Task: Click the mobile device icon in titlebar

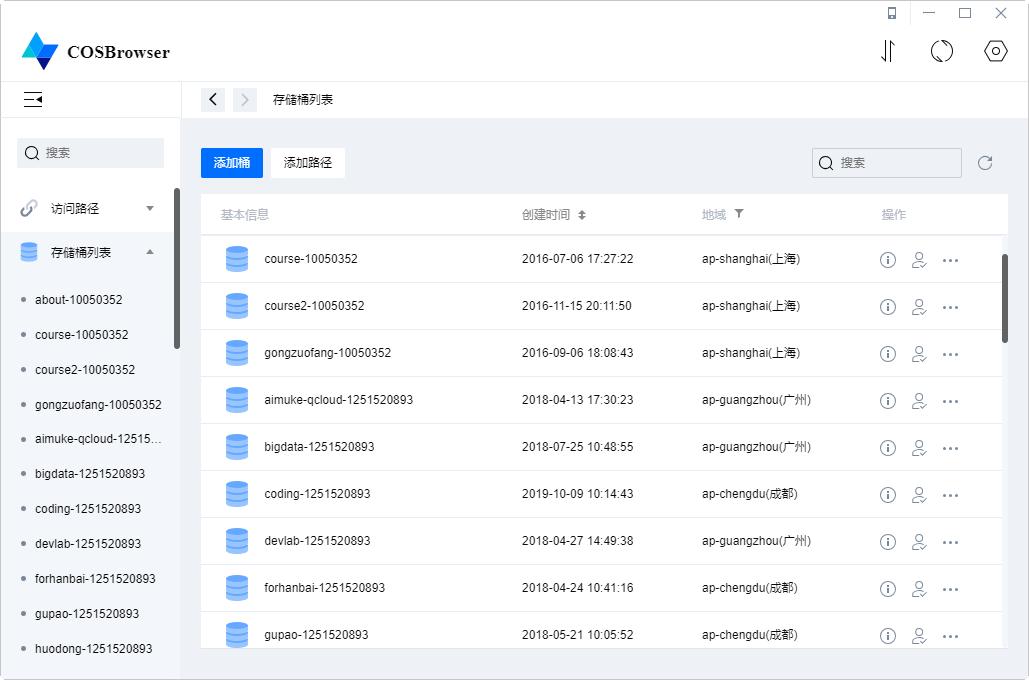Action: pos(891,13)
